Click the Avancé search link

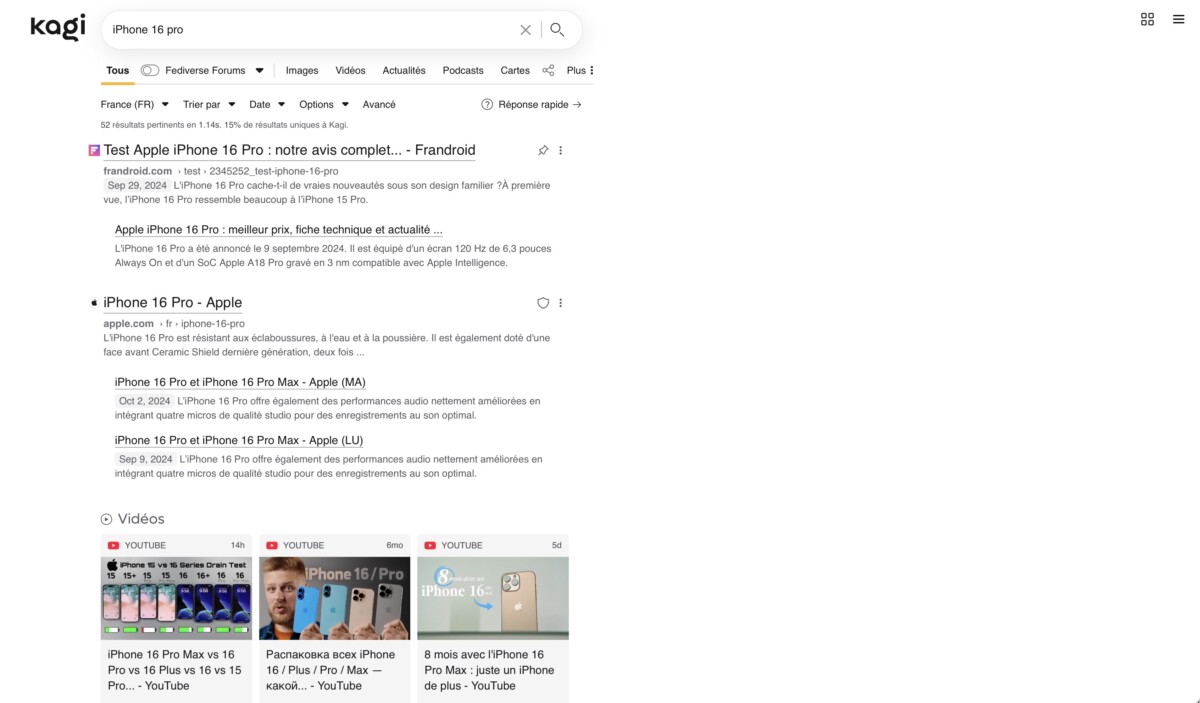click(x=379, y=104)
